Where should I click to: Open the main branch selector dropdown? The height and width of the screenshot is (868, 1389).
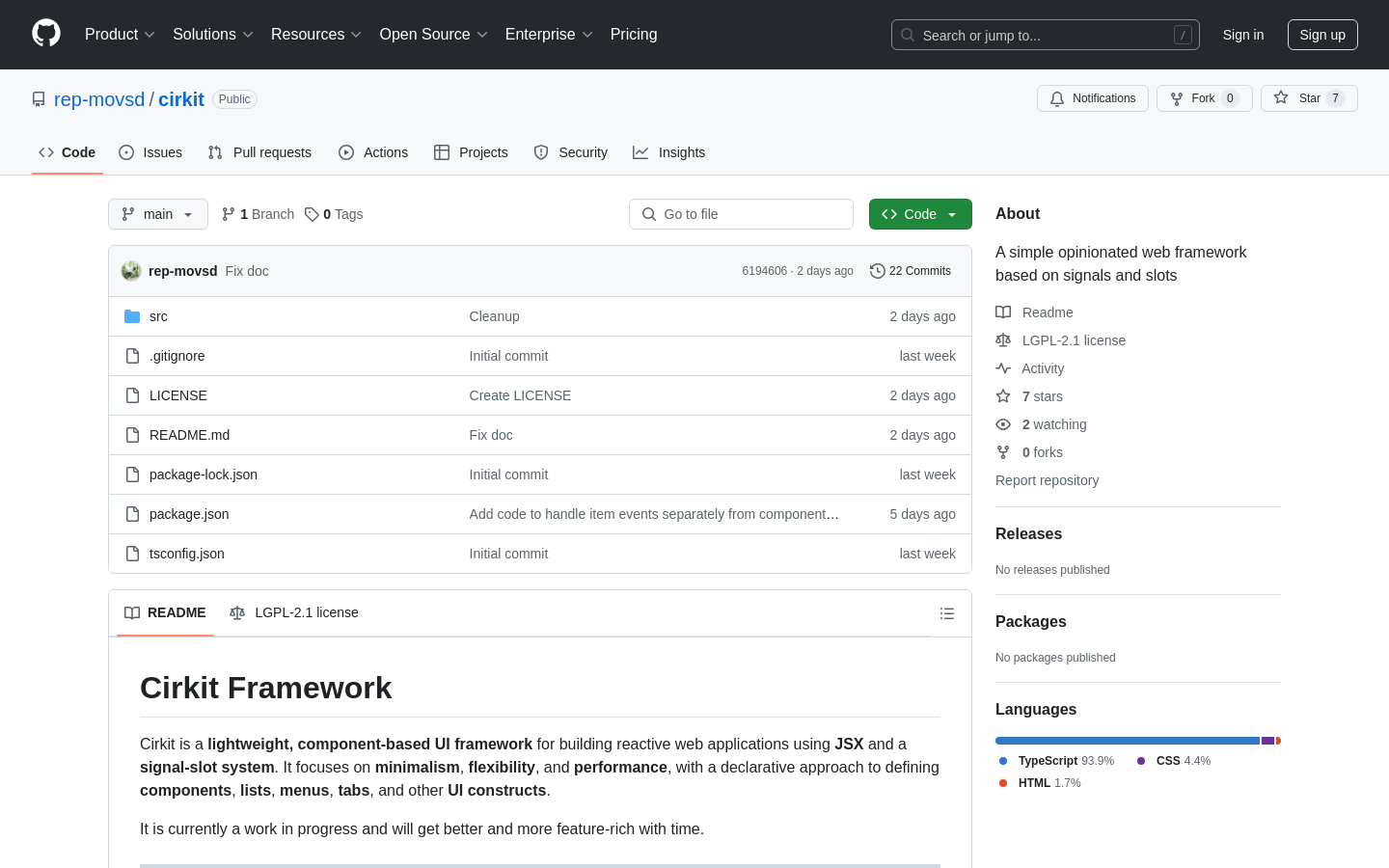(158, 214)
